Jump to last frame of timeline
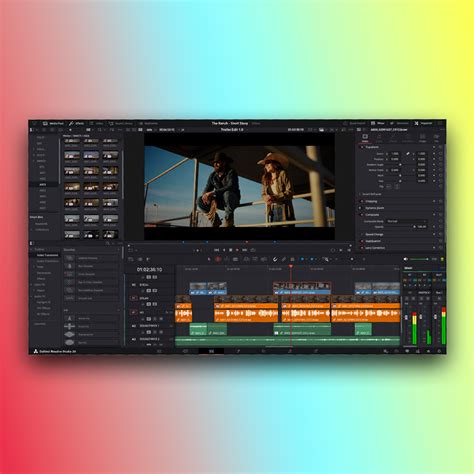The image size is (474, 474). (x=245, y=250)
